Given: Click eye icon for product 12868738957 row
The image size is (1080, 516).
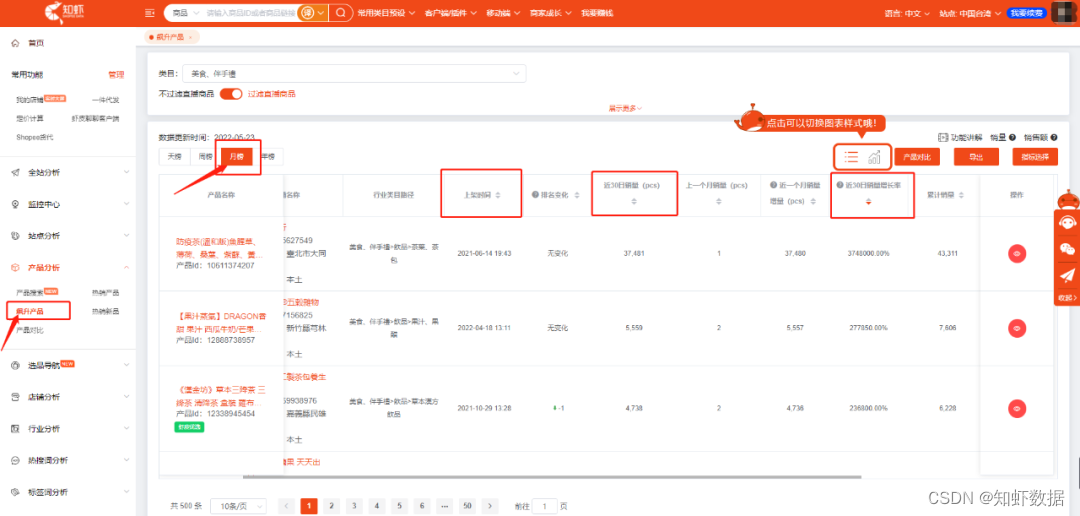Looking at the screenshot, I should [x=1017, y=328].
